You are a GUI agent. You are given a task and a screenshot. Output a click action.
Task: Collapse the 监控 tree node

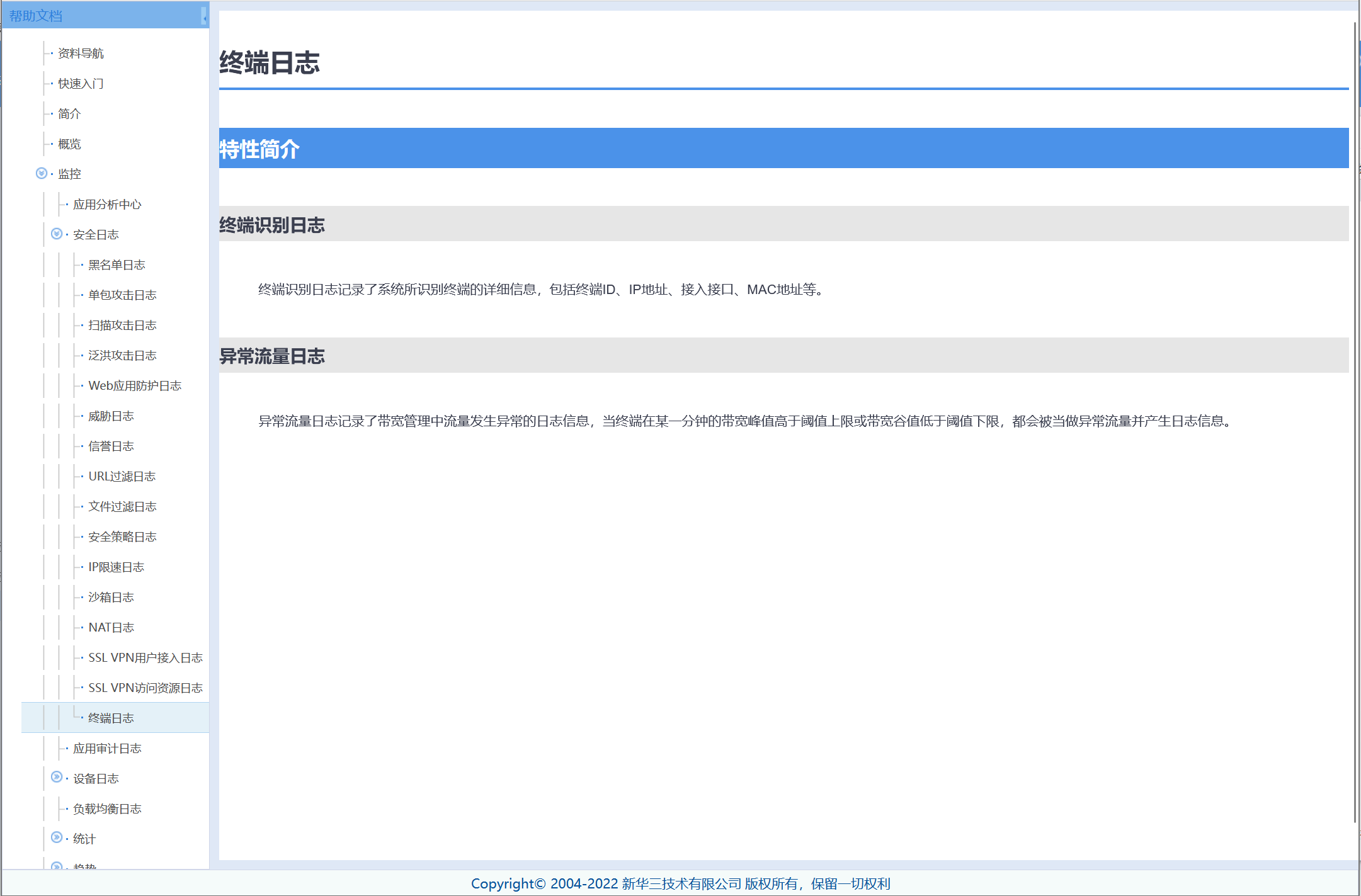pyautogui.click(x=42, y=173)
